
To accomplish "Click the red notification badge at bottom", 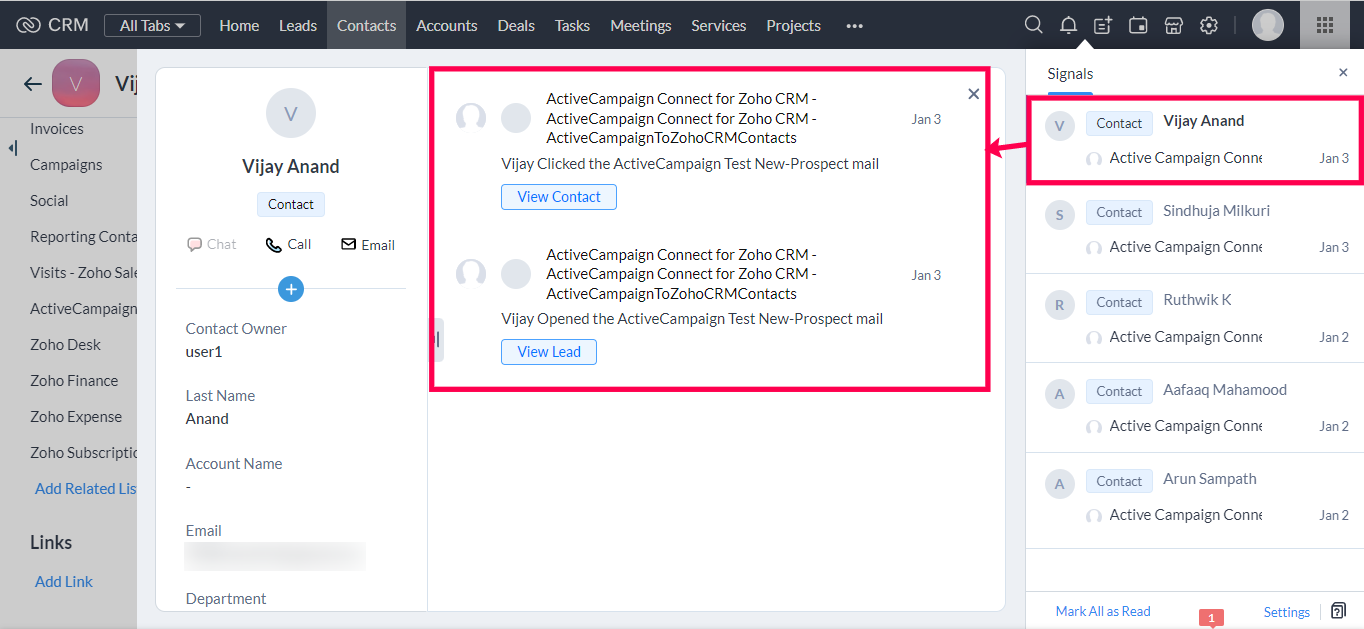I will tap(1211, 619).
